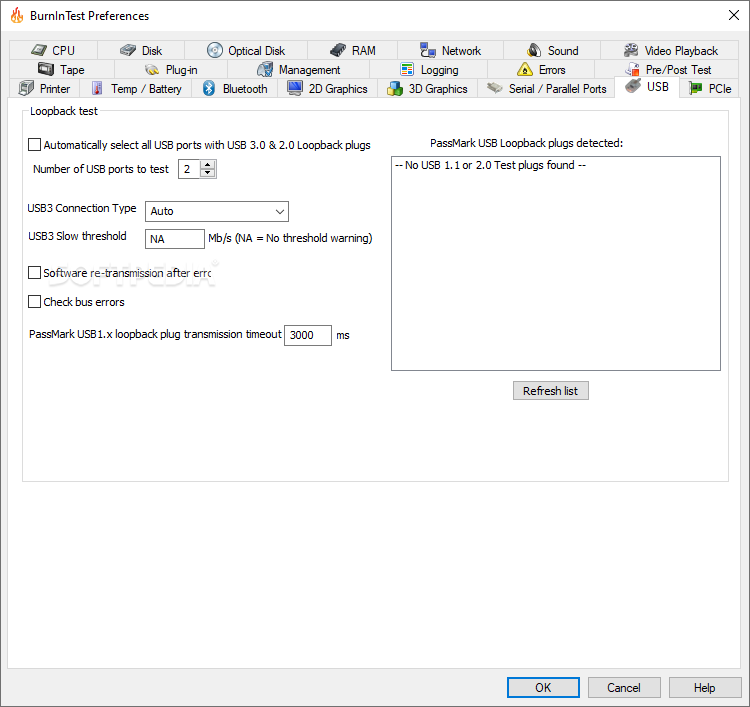This screenshot has height=707, width=750.
Task: Enable automatic selection of all USB ports
Action: [34, 144]
